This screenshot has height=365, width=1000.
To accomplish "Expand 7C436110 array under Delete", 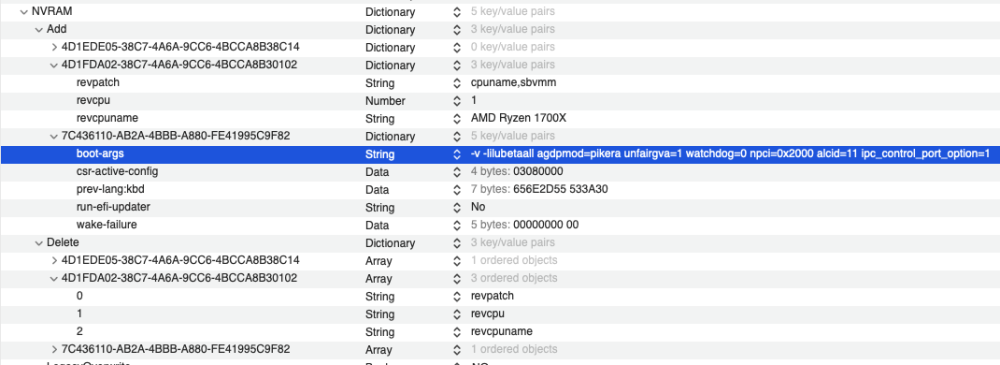I will click(54, 349).
